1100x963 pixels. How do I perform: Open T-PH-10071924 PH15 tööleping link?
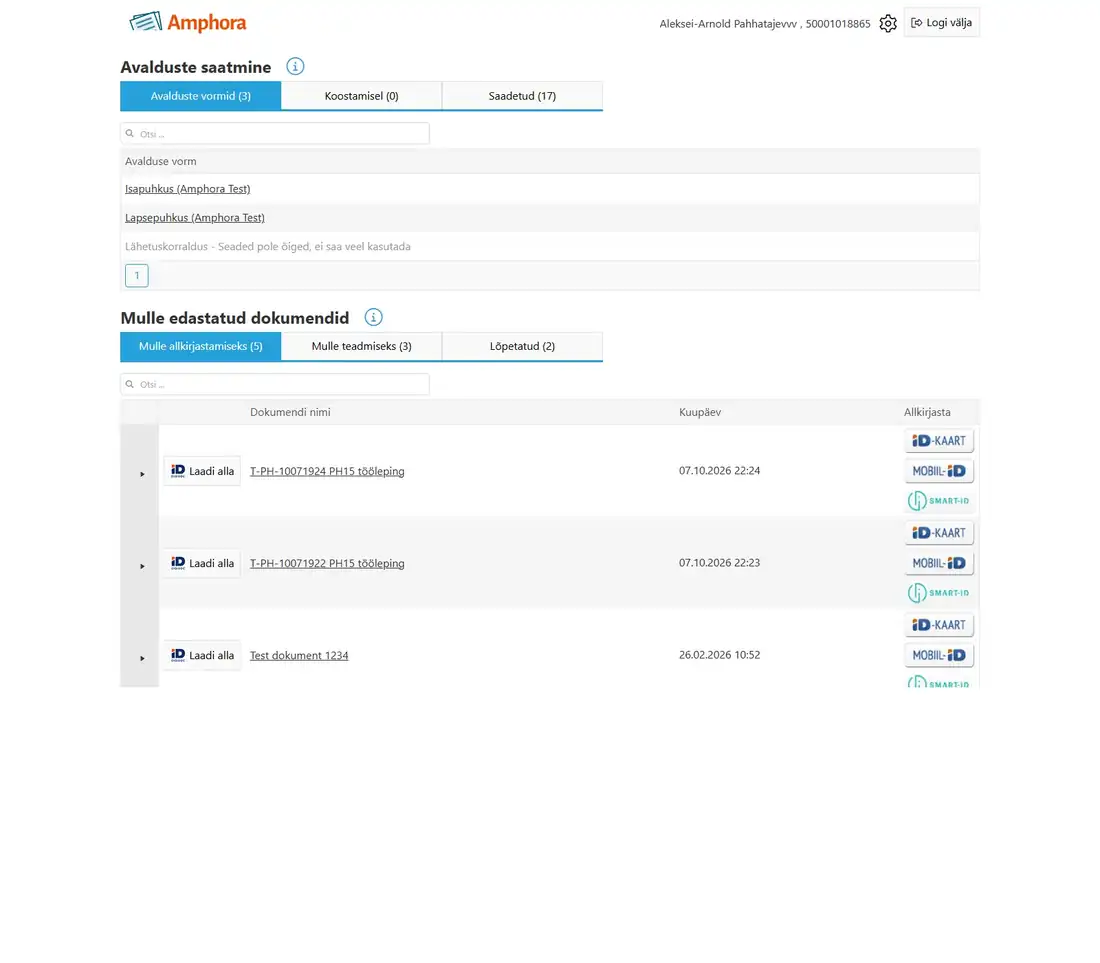[x=327, y=471]
